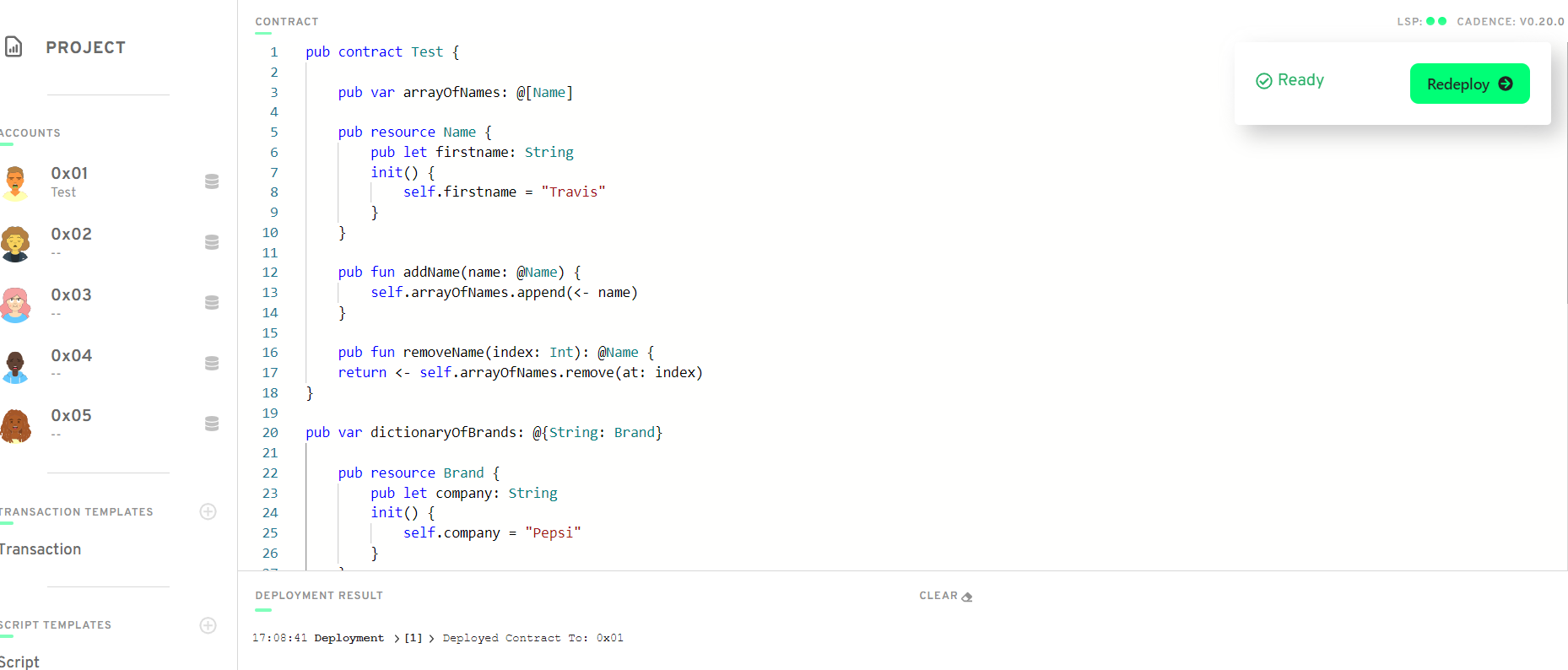Open storage icon for account 0x01
The height and width of the screenshot is (670, 1568).
point(212,181)
